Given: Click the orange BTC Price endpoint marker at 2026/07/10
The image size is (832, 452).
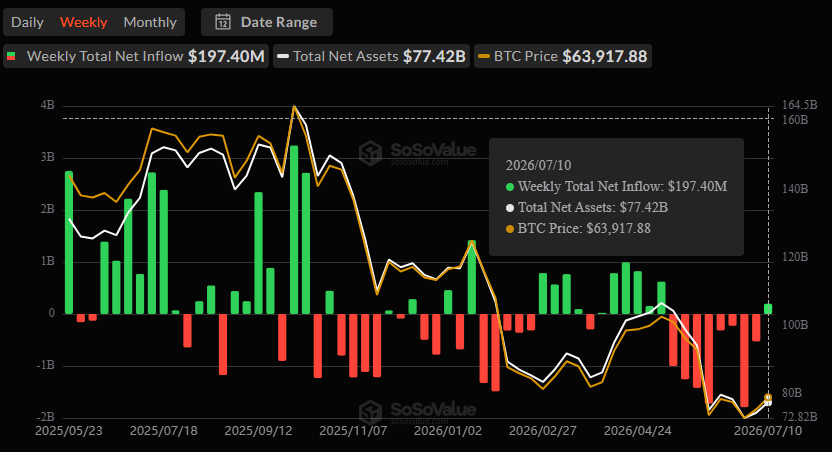Looking at the screenshot, I should point(768,397).
